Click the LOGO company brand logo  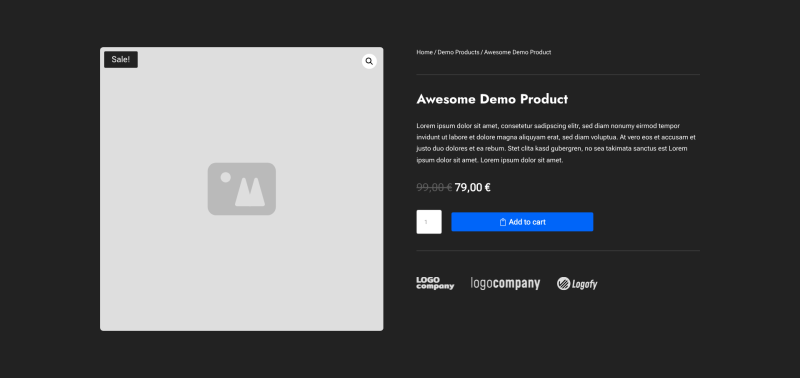(x=435, y=284)
